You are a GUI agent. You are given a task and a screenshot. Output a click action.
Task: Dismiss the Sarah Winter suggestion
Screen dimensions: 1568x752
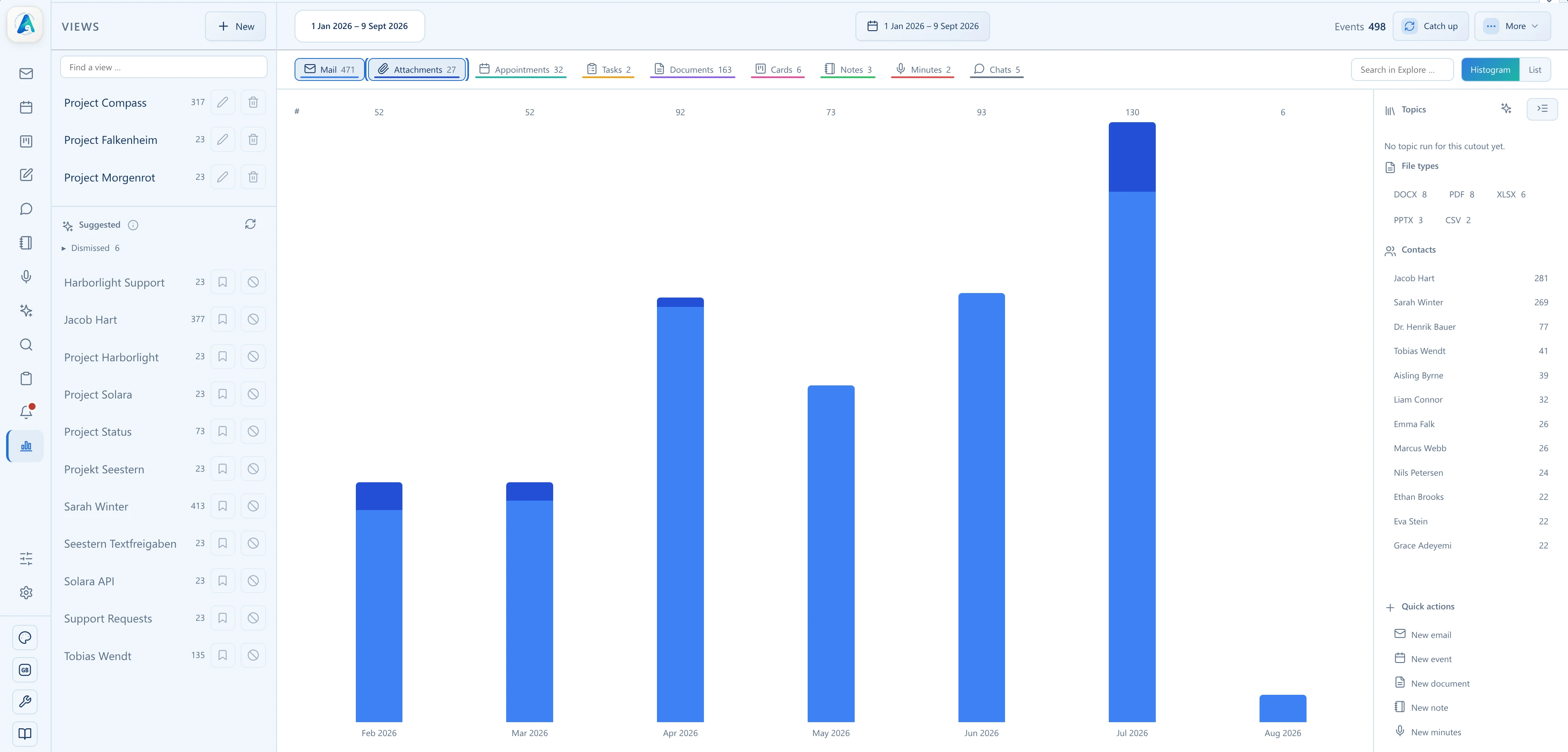253,506
